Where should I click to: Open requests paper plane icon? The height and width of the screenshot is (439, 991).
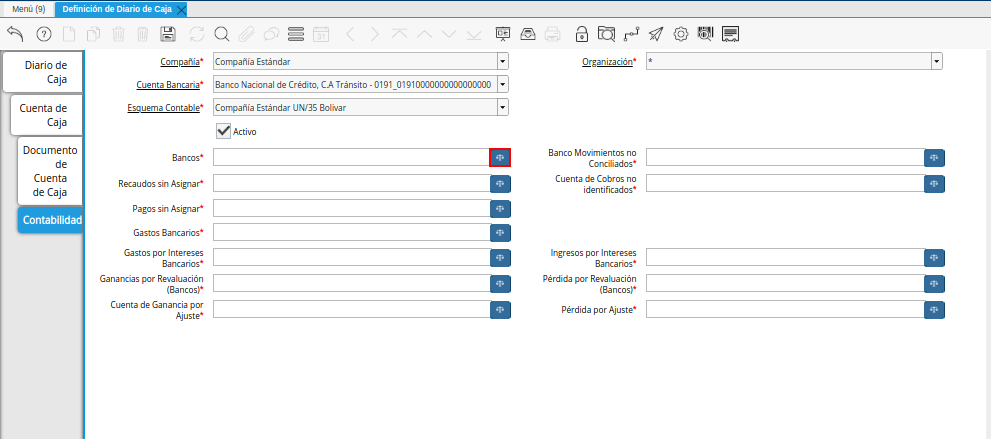pyautogui.click(x=656, y=34)
